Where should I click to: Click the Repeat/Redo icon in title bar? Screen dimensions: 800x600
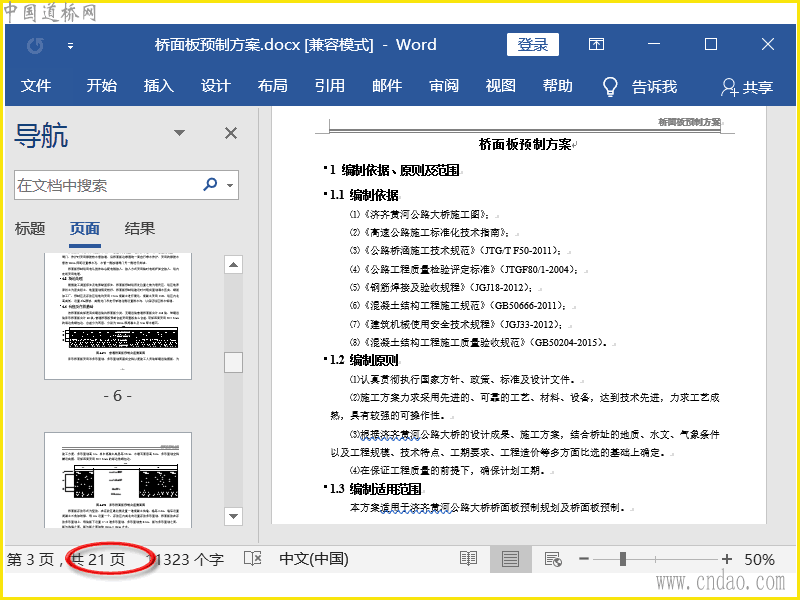(36, 45)
